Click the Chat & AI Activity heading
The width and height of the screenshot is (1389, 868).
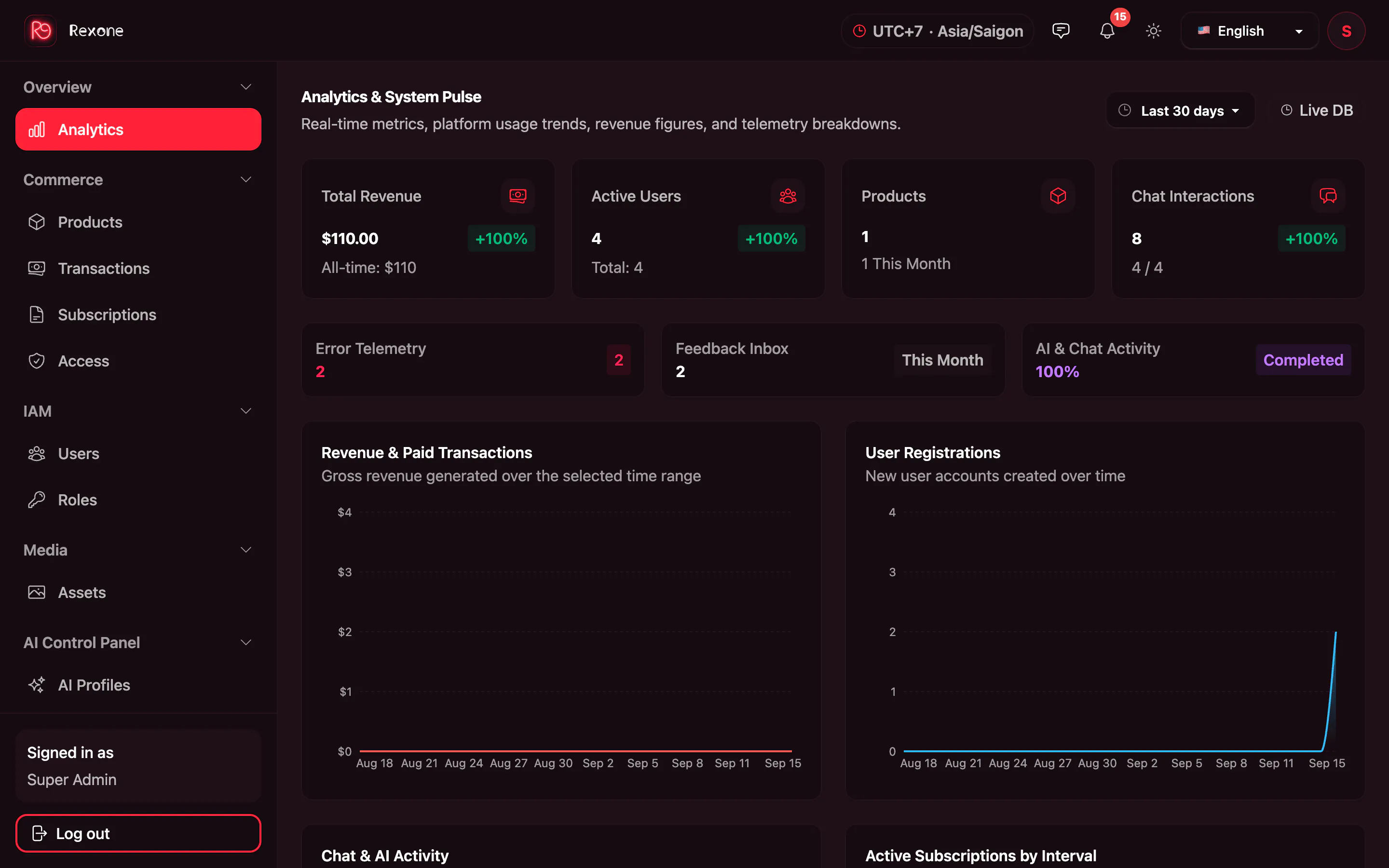coord(384,855)
